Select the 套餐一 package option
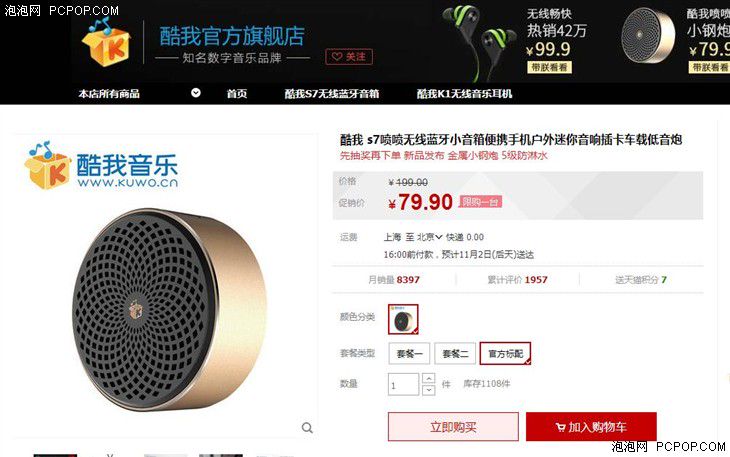The height and width of the screenshot is (457, 730). pos(409,354)
